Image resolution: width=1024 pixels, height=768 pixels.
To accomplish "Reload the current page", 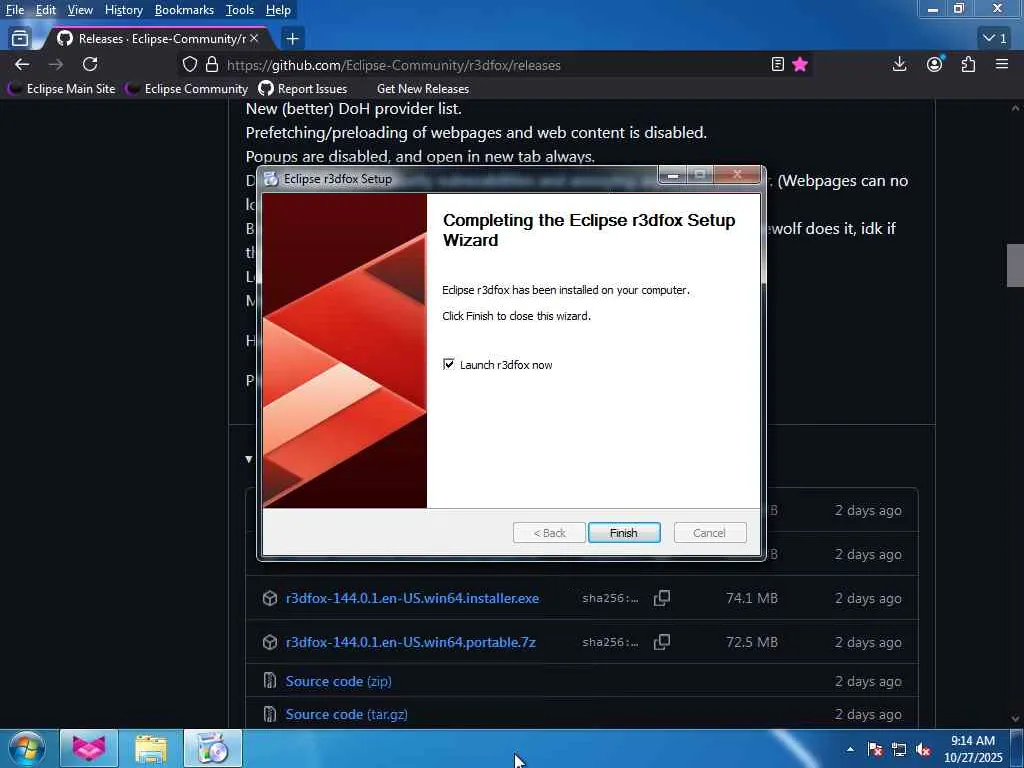I will click(x=90, y=64).
